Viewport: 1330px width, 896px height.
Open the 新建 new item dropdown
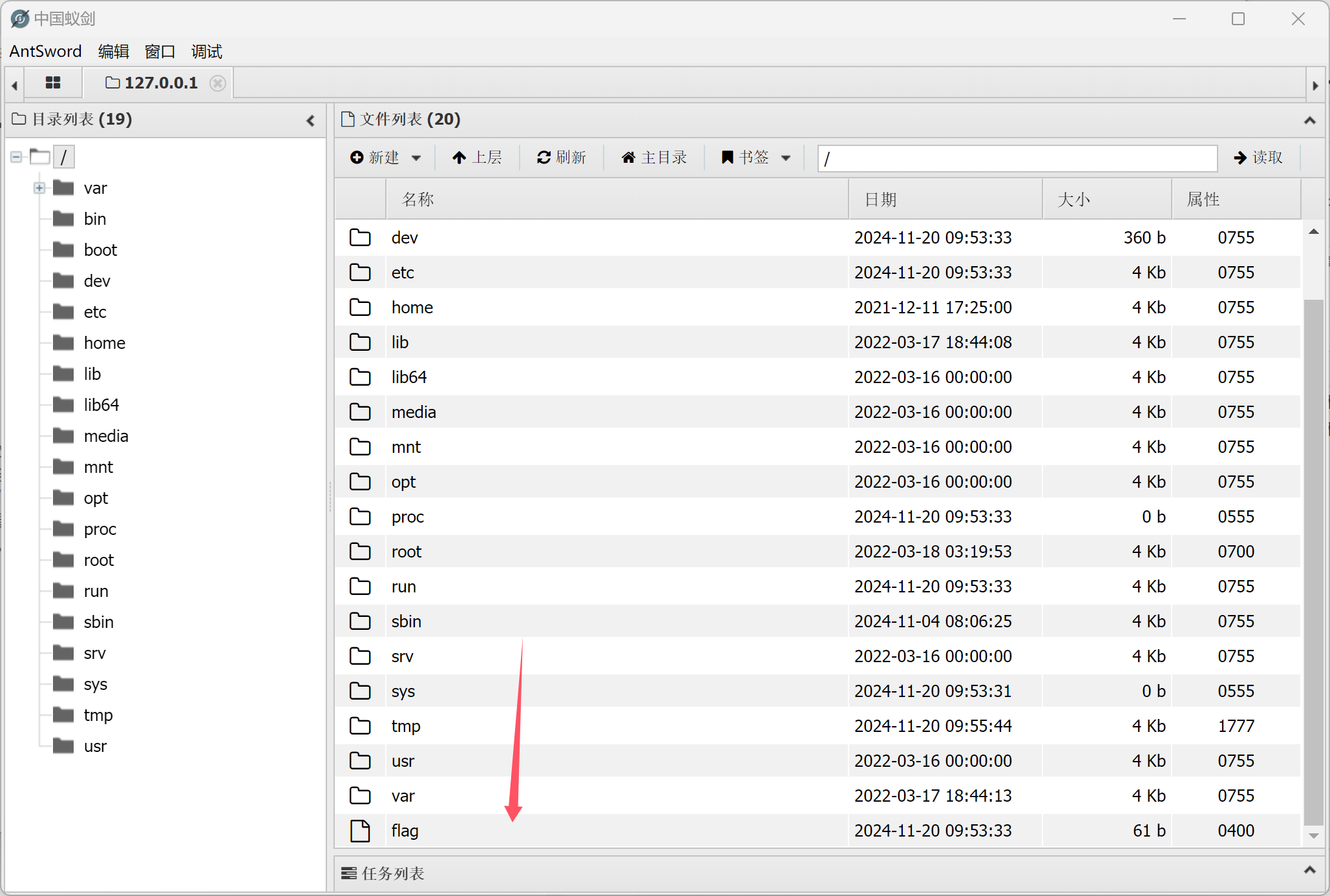click(x=385, y=158)
